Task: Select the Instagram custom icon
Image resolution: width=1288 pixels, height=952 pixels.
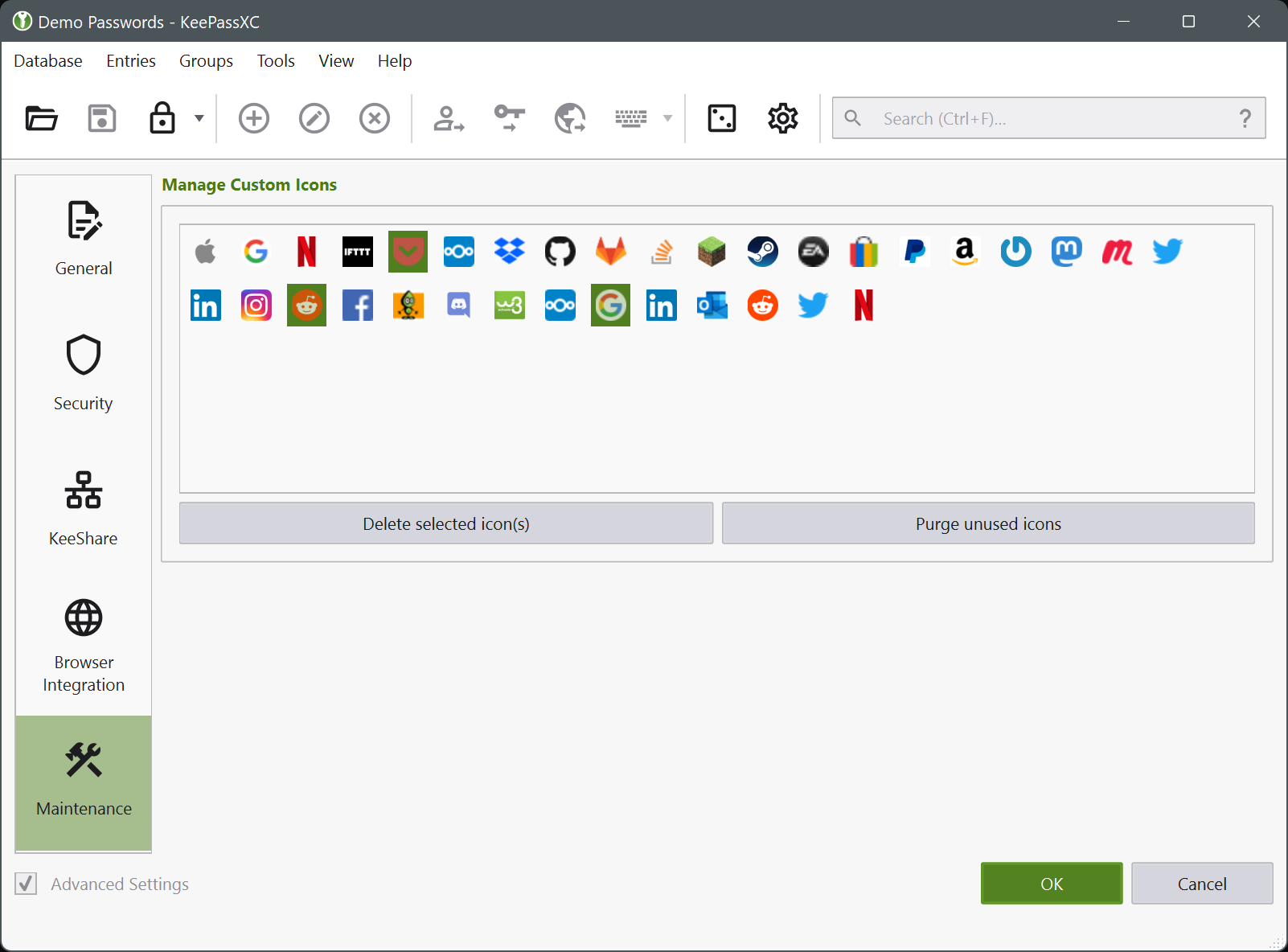Action: pyautogui.click(x=256, y=306)
